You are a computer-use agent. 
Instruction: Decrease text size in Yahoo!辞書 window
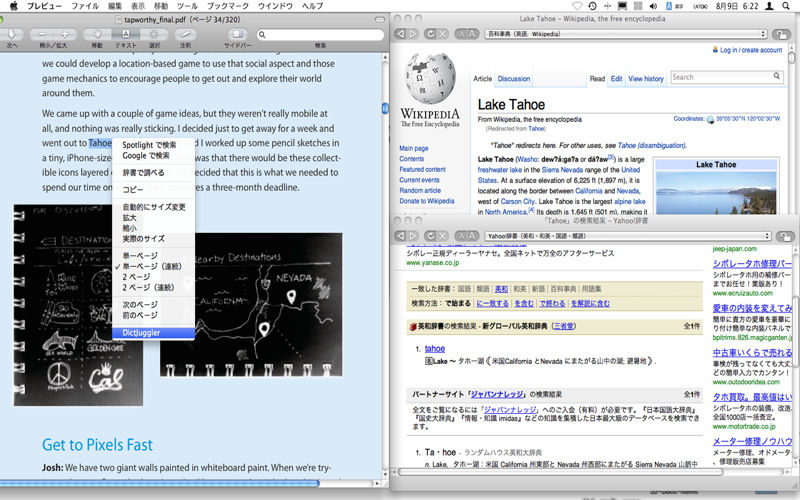tap(461, 236)
